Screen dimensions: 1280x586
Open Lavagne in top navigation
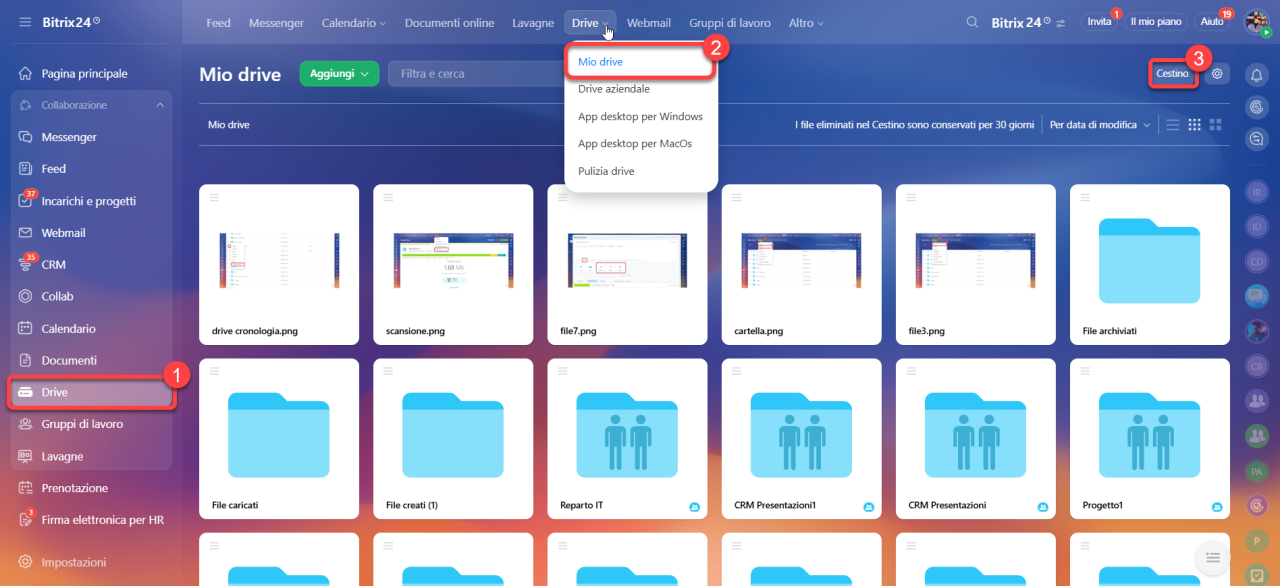click(533, 23)
